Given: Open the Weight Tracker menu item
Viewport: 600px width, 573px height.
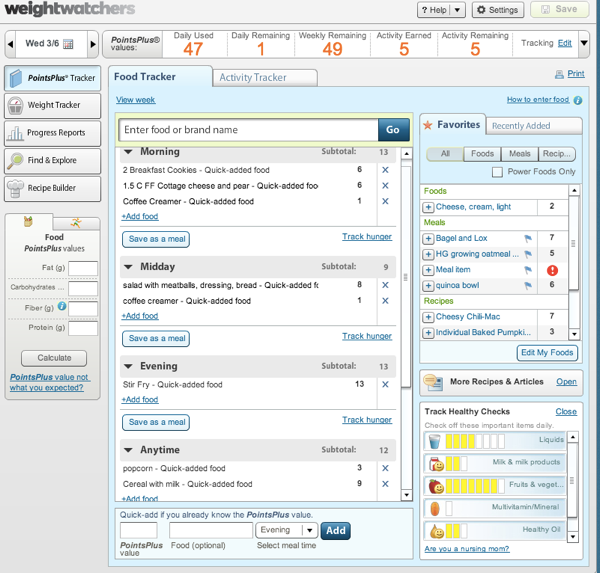Looking at the screenshot, I should (52, 106).
